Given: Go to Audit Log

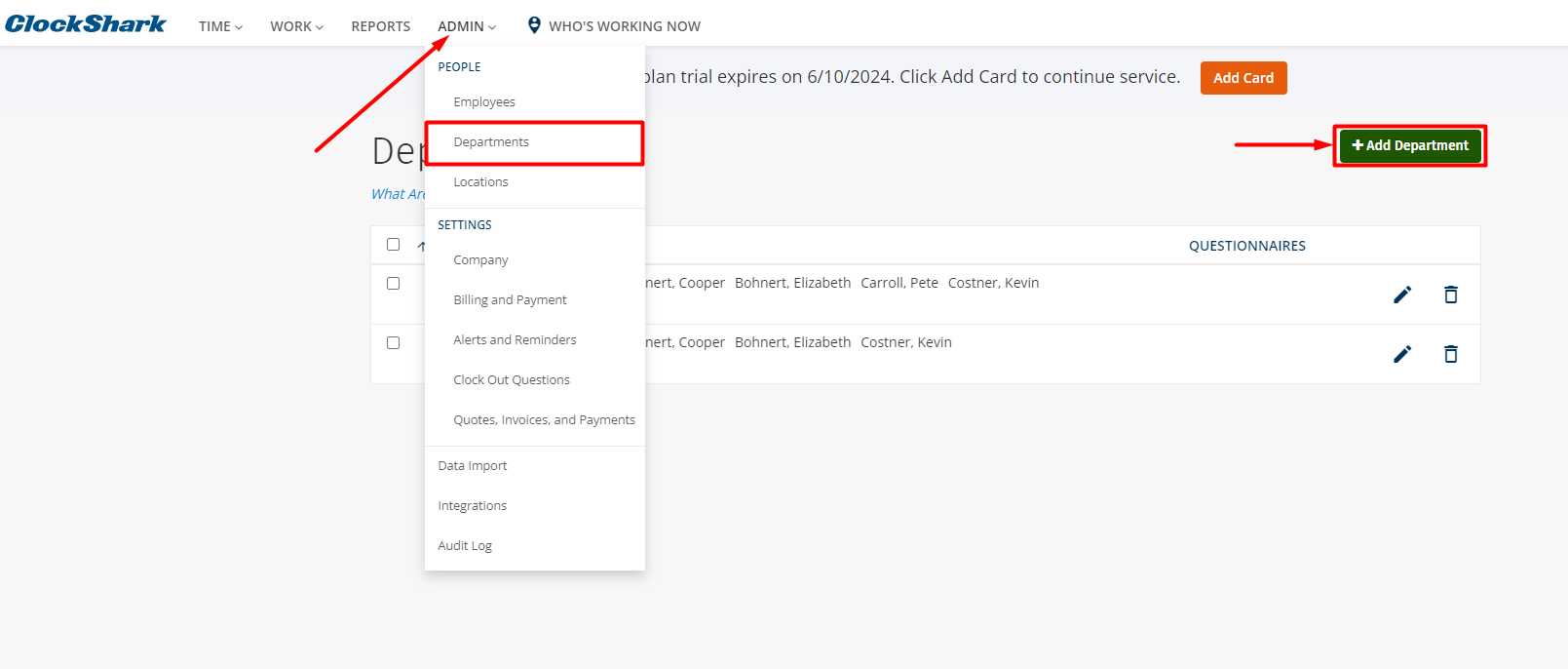Looking at the screenshot, I should 465,546.
